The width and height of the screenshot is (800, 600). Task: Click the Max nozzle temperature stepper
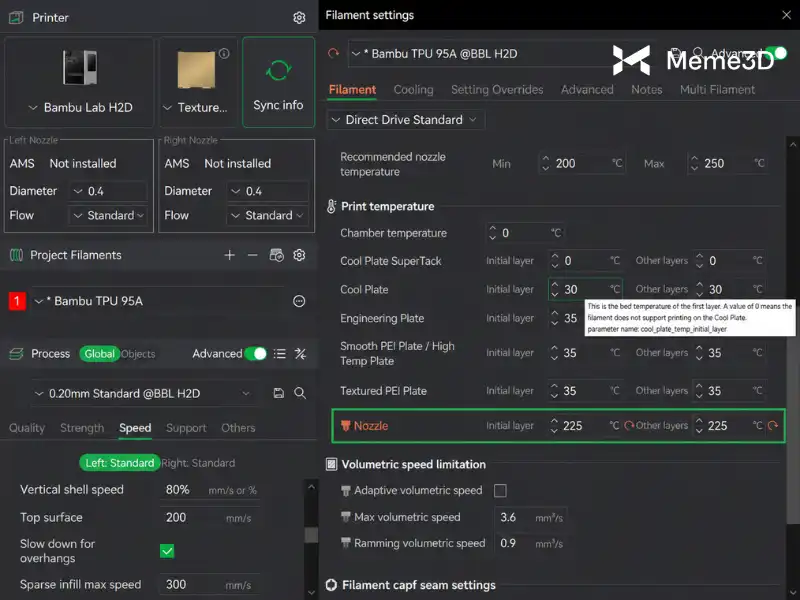(x=694, y=163)
